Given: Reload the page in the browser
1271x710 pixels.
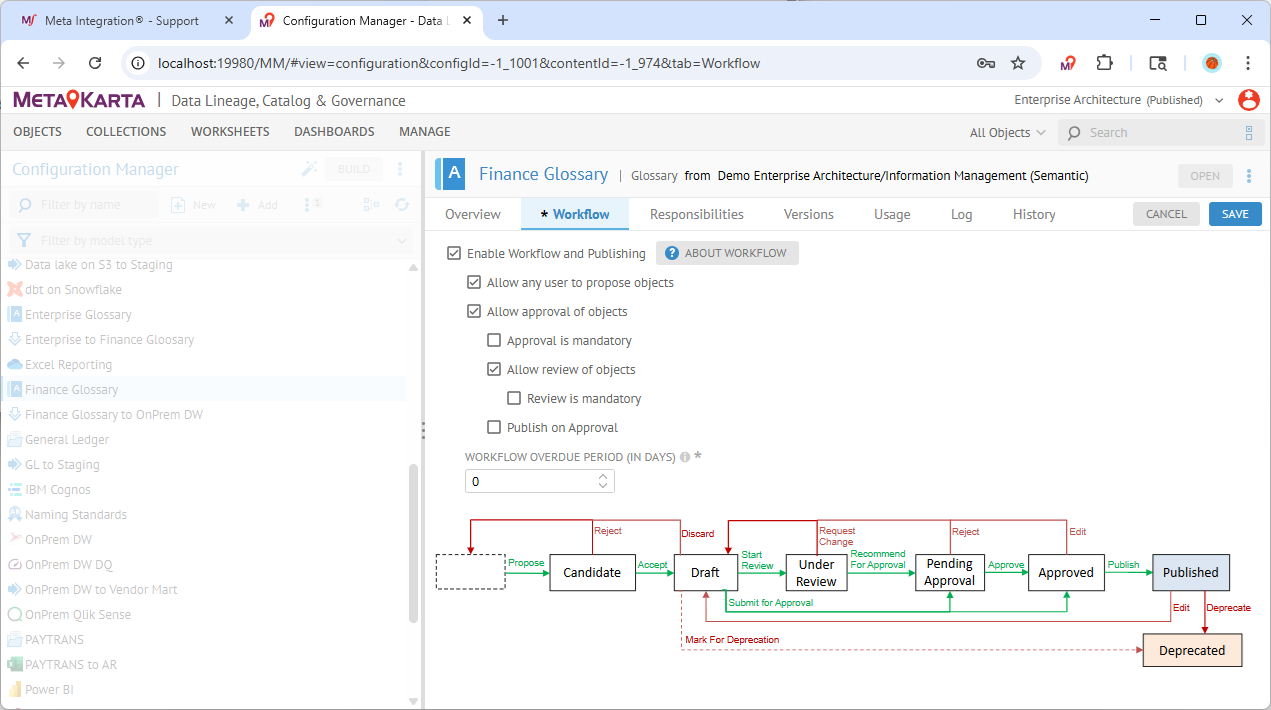Looking at the screenshot, I should click(95, 63).
